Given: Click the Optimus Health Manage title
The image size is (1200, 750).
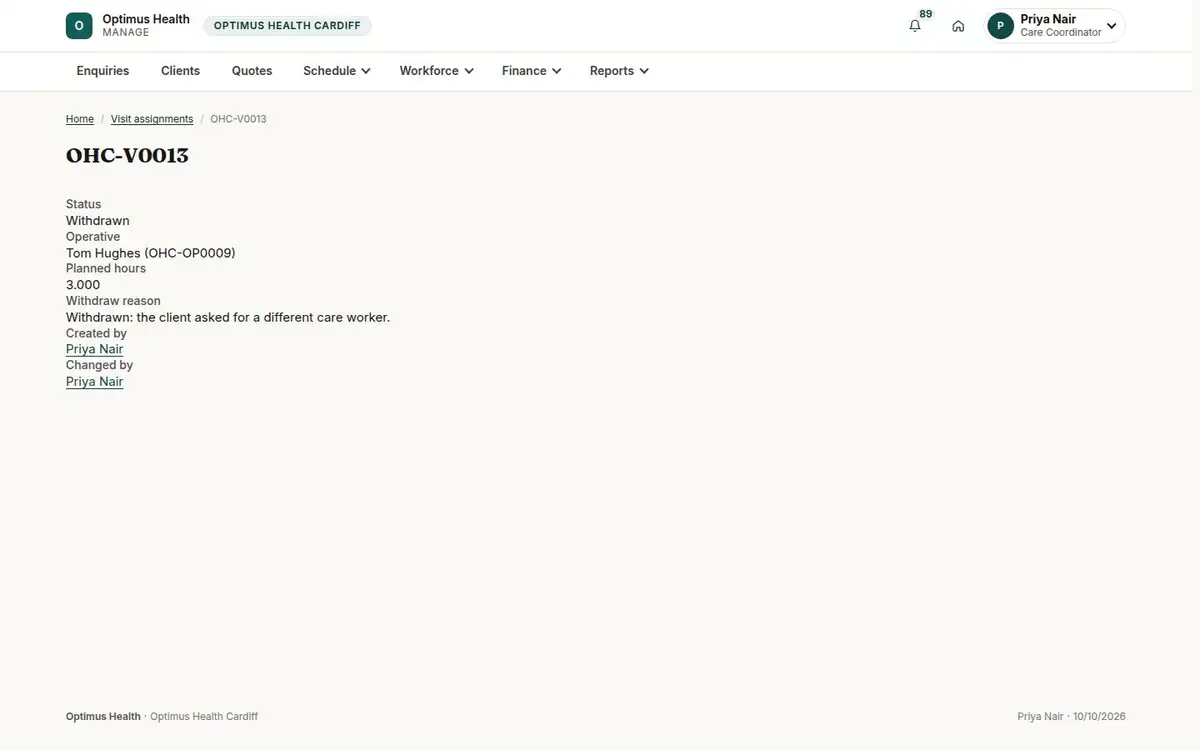Looking at the screenshot, I should [146, 25].
